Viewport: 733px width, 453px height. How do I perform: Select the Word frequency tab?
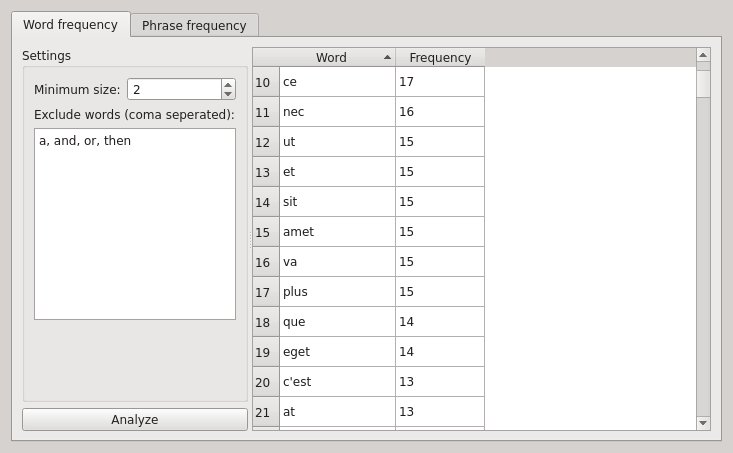pyautogui.click(x=70, y=24)
